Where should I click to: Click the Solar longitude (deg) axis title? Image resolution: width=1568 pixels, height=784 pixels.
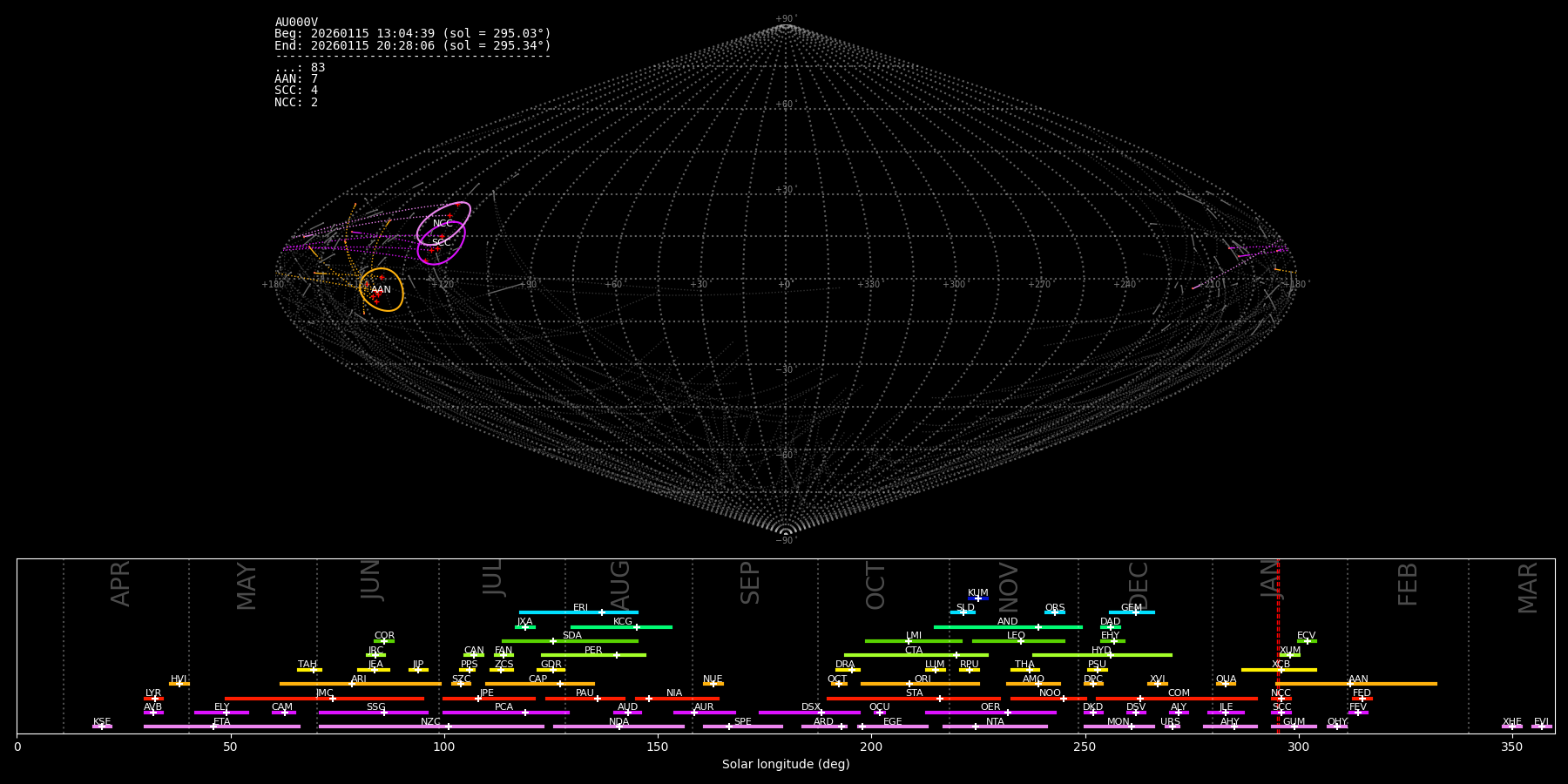tap(785, 765)
